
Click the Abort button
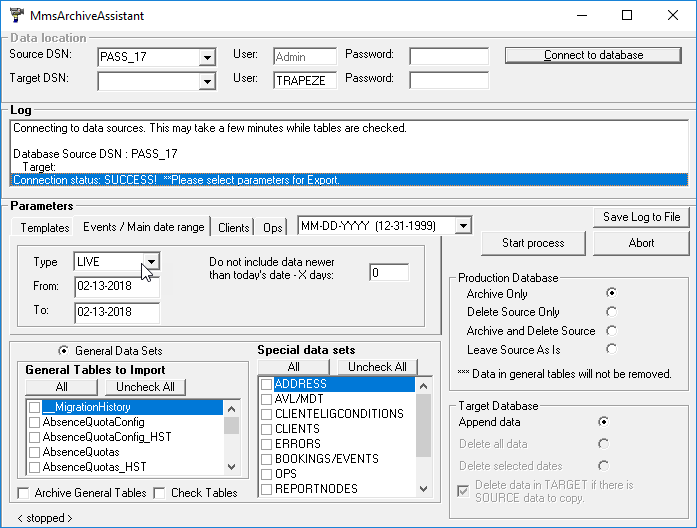641,243
